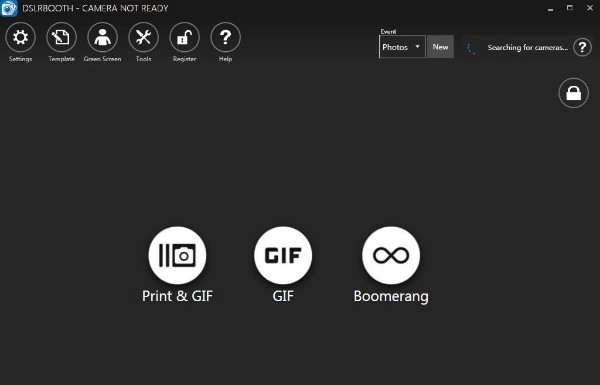Screen dimensions: 600x385
Task: Start a Boomerang session
Action: [391, 255]
